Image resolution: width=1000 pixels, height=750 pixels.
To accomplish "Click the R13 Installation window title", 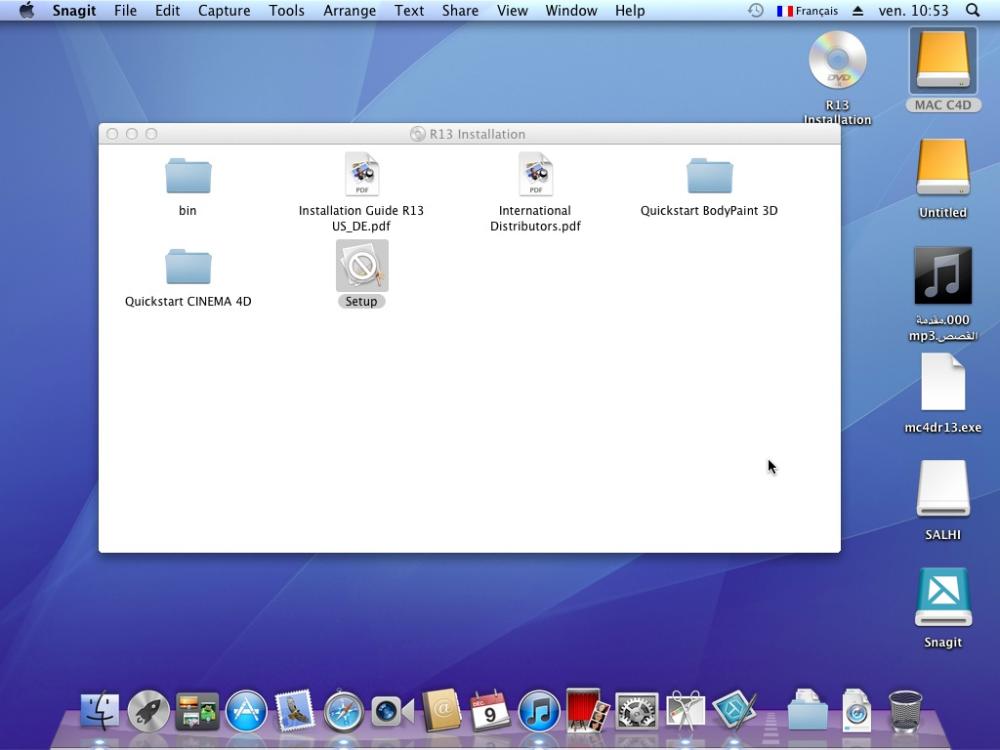I will tap(477, 134).
